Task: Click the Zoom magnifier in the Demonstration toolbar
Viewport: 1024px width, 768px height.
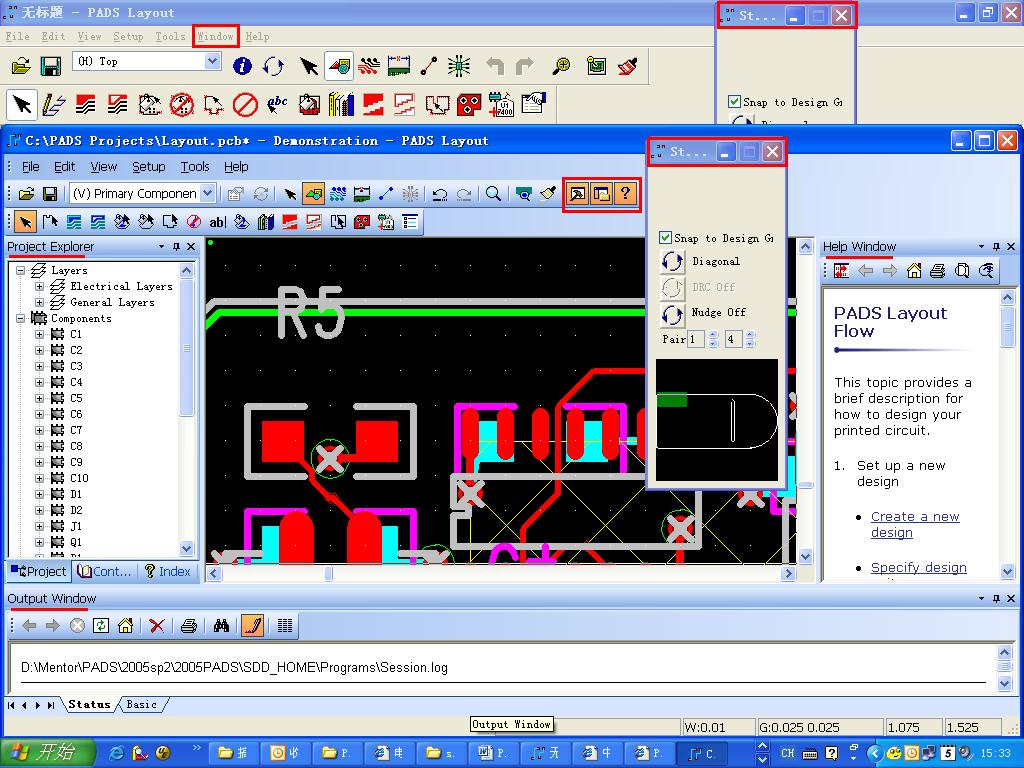Action: tap(494, 194)
